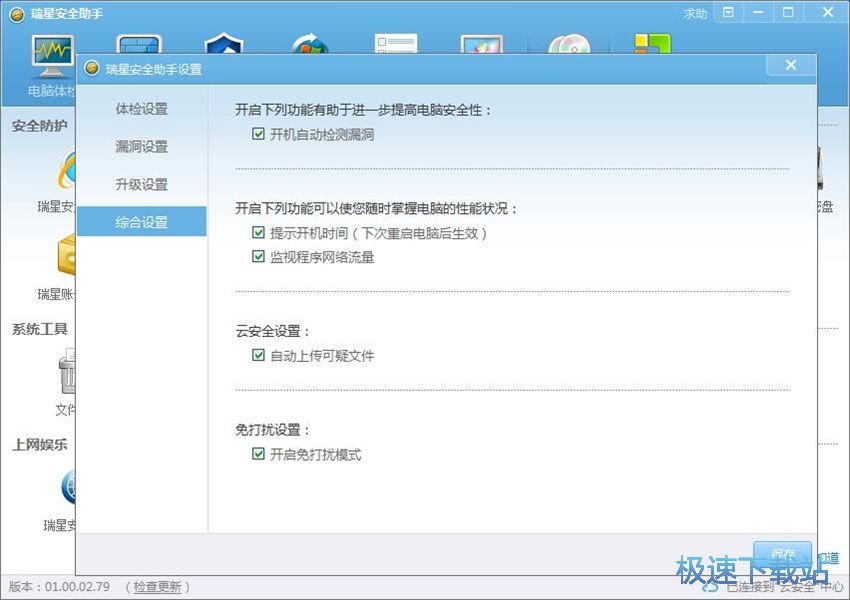Uncheck 监视程序网络流量 option
Screen dimensions: 850x600
[x=259, y=256]
